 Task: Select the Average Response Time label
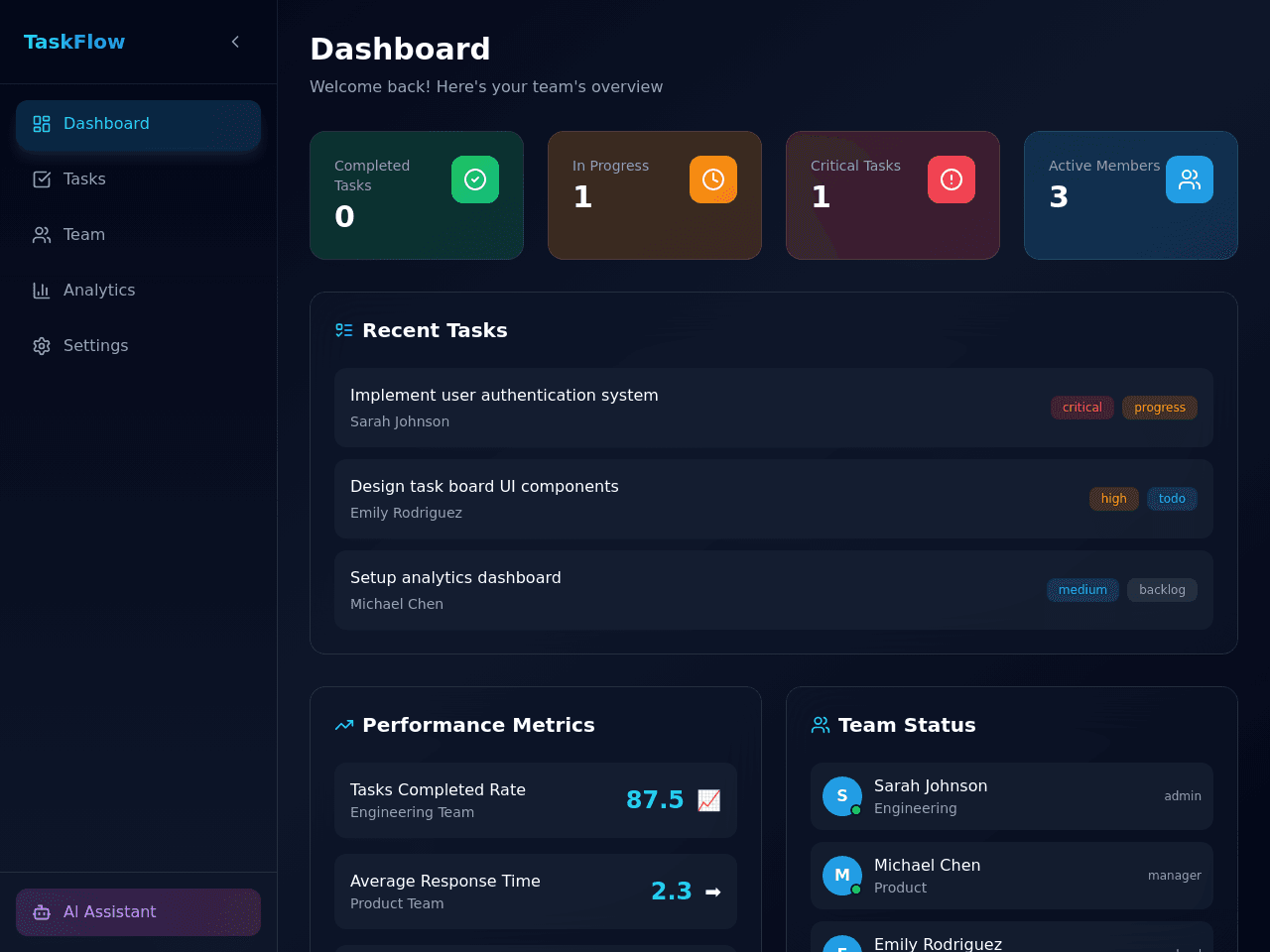[x=445, y=882]
